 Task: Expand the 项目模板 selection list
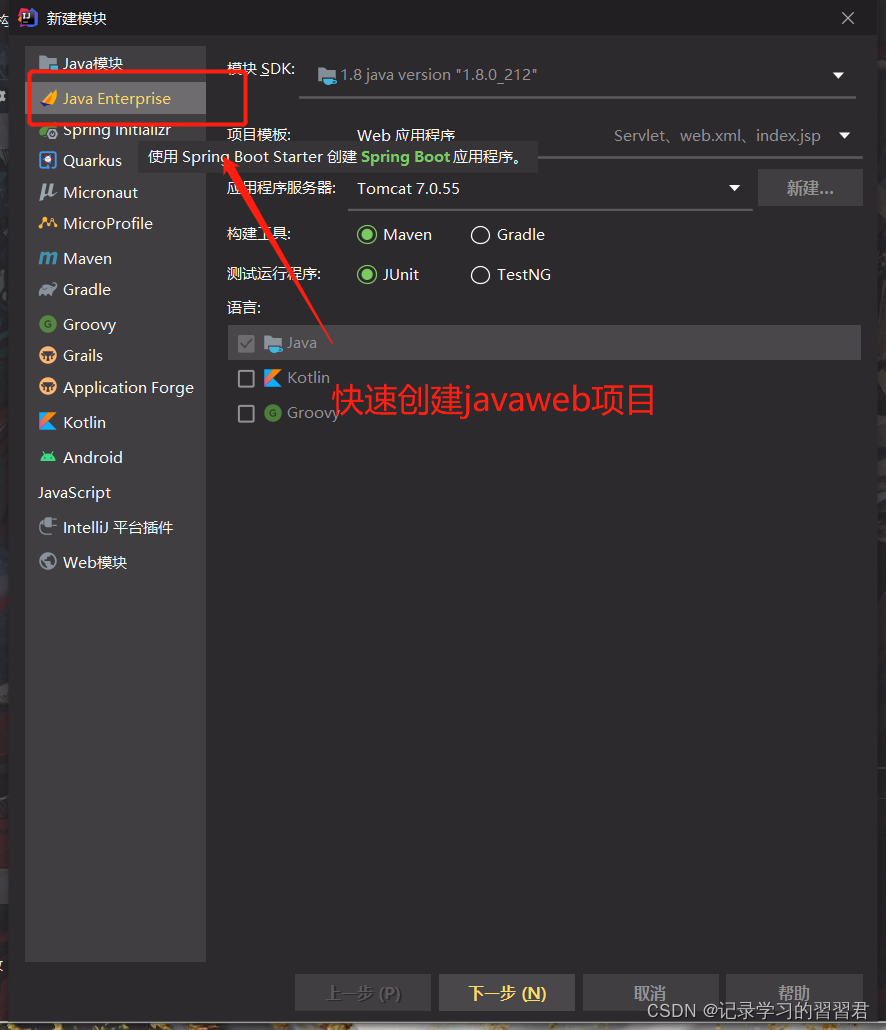843,135
